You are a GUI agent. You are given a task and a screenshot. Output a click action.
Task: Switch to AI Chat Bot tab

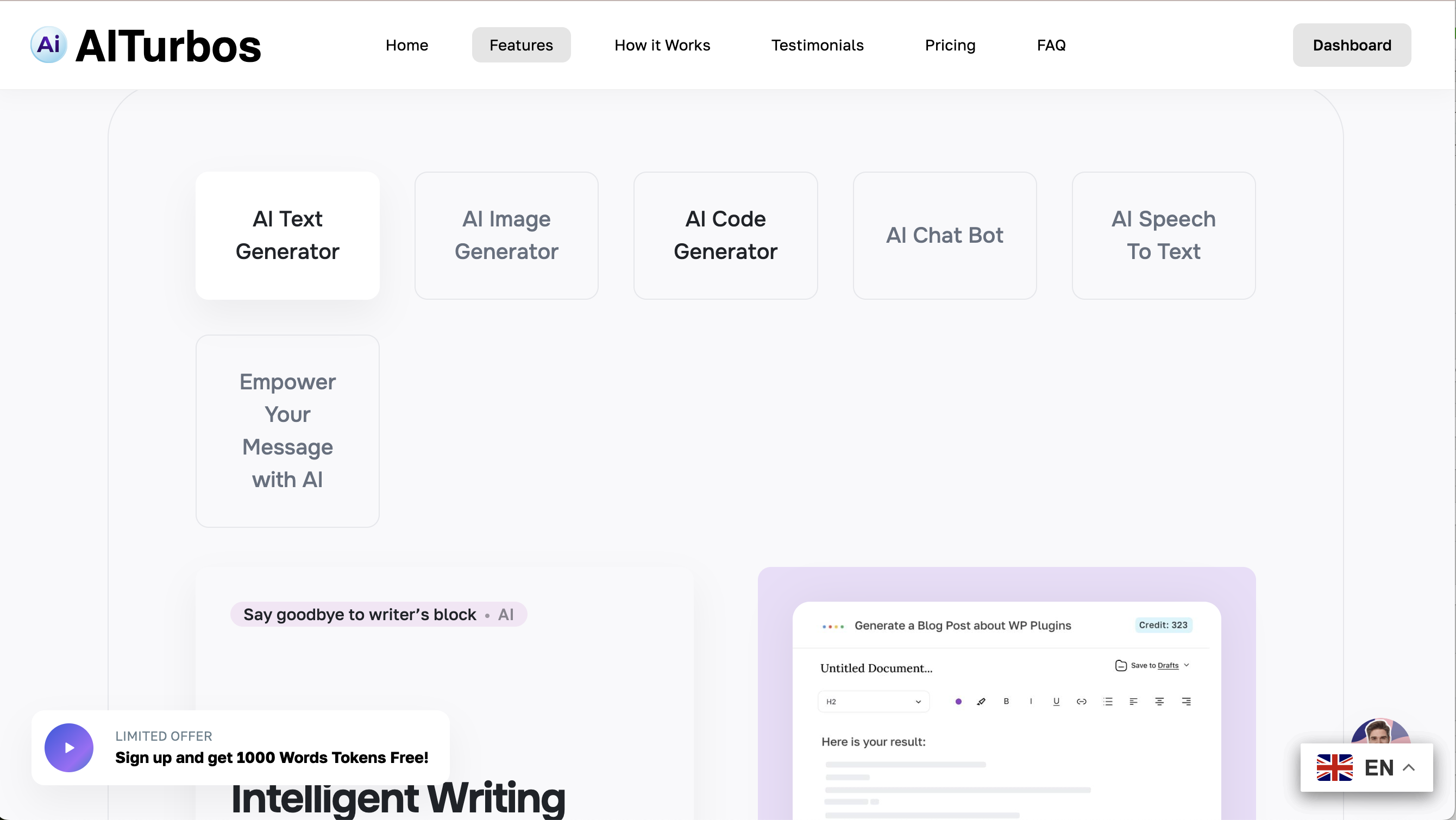(944, 235)
